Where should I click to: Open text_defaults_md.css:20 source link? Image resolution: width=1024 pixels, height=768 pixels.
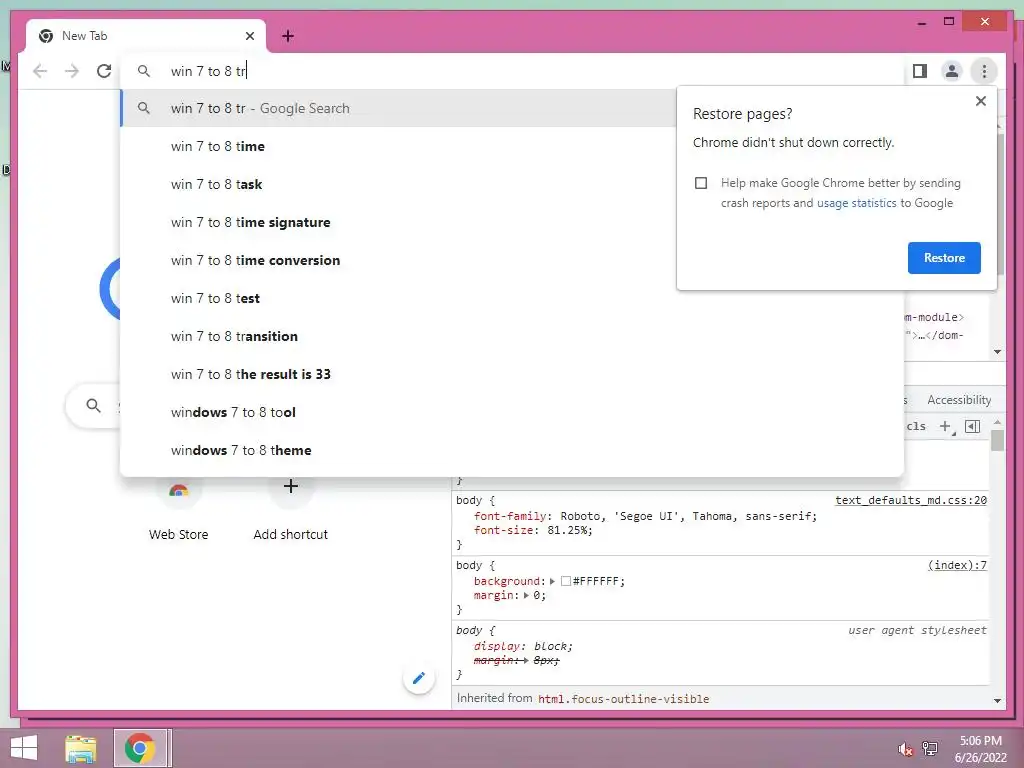point(911,500)
